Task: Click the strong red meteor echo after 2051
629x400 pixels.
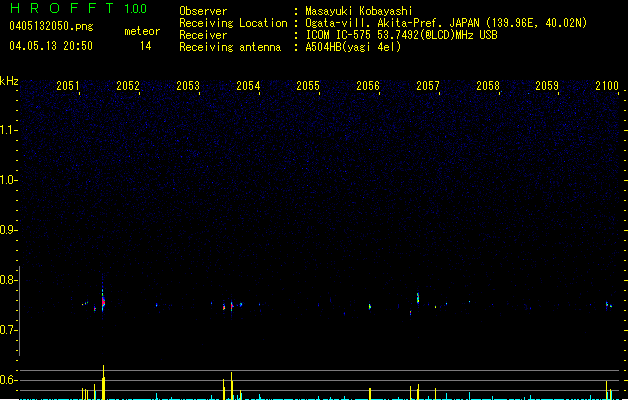Action: click(103, 302)
